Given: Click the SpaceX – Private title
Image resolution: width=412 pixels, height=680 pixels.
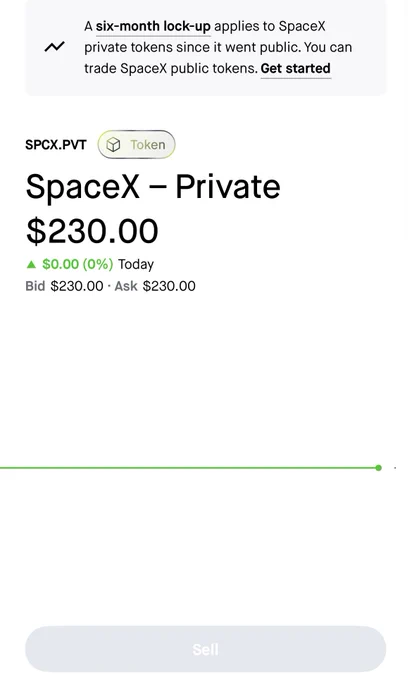Looking at the screenshot, I should pyautogui.click(x=153, y=186).
